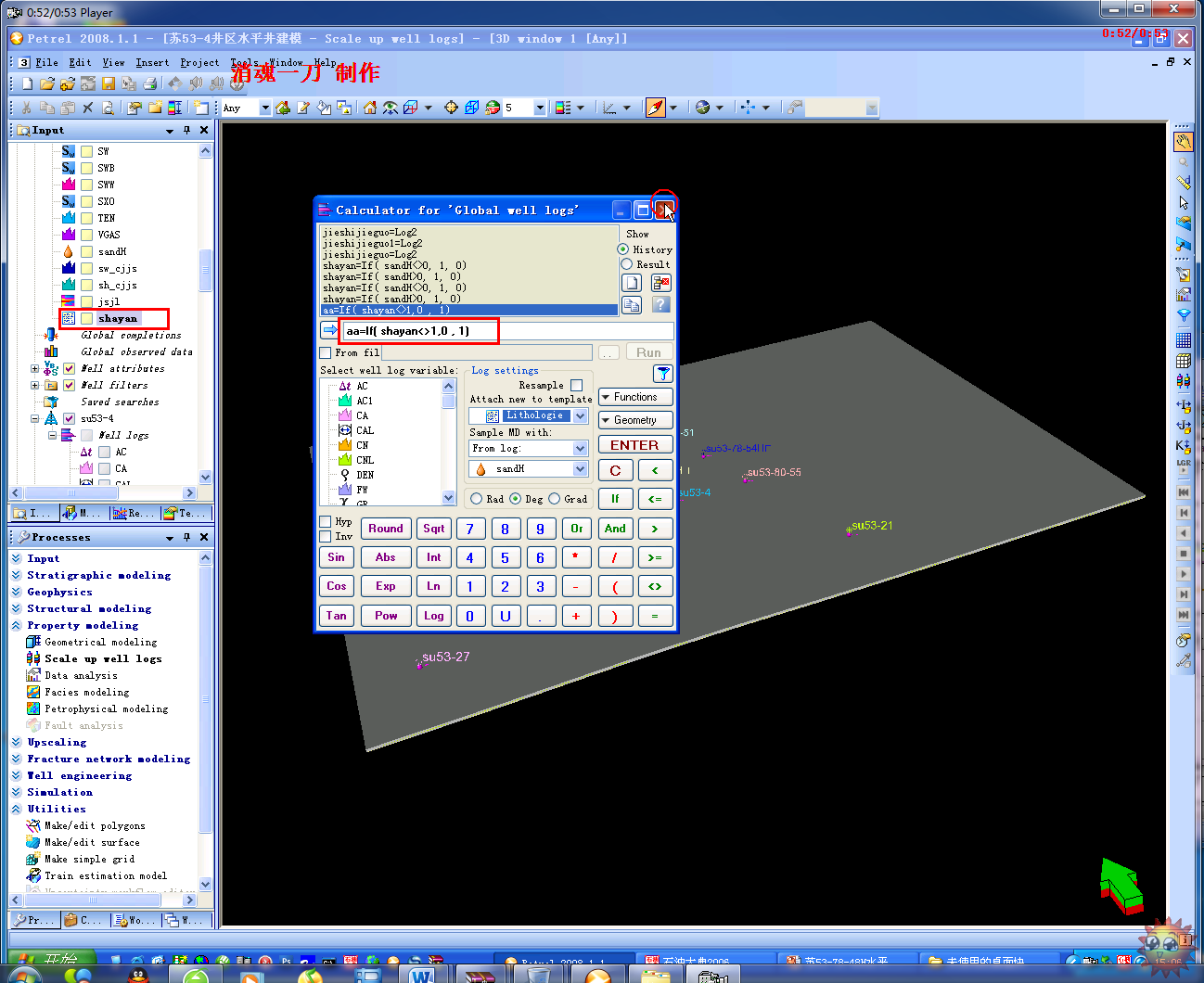Screen dimensions: 1204x983
Task: Click the Input pane vertical scrollbar
Action: tap(206, 313)
